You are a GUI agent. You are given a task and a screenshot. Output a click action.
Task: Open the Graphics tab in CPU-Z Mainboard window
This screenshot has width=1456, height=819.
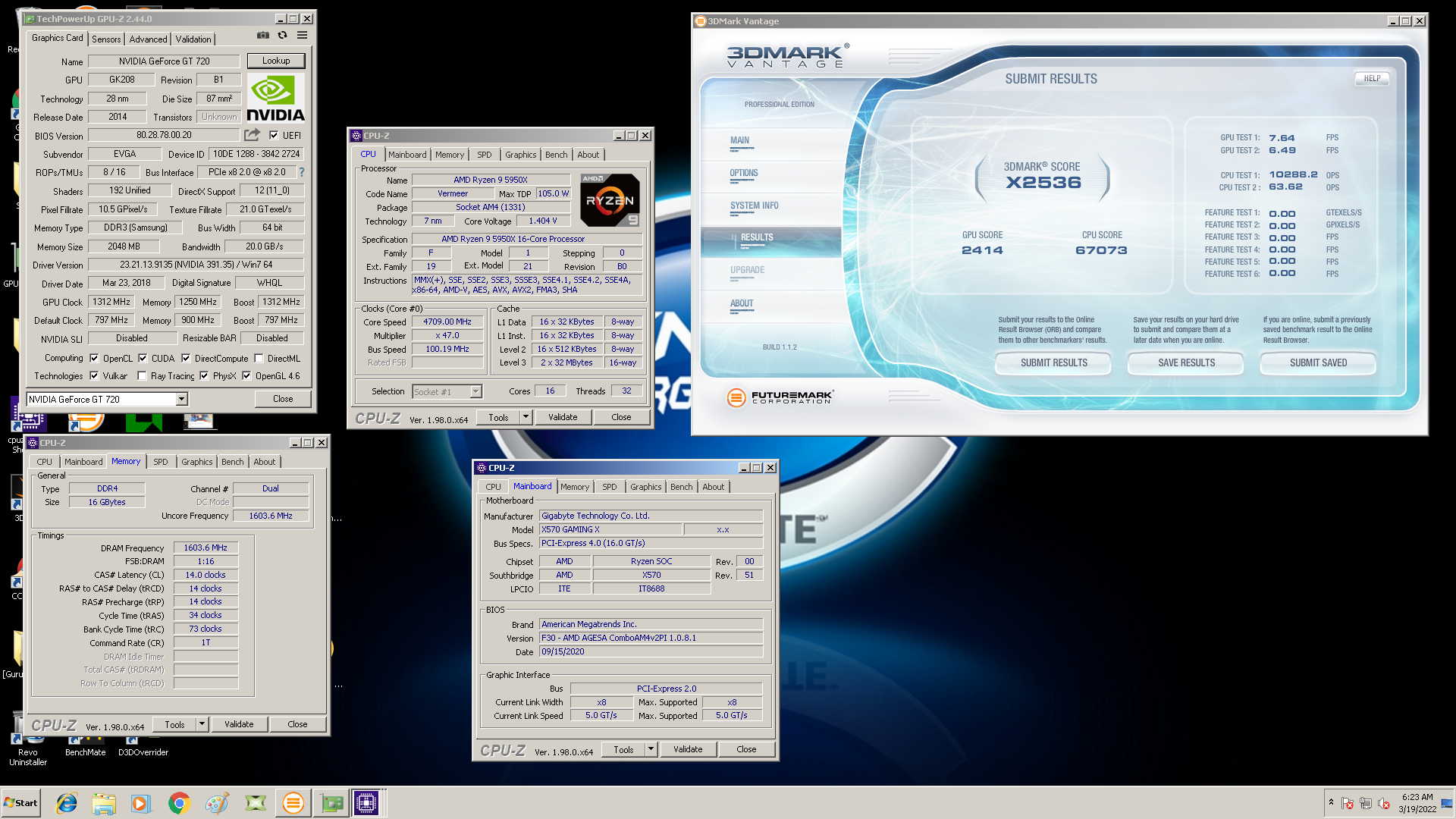(x=645, y=487)
